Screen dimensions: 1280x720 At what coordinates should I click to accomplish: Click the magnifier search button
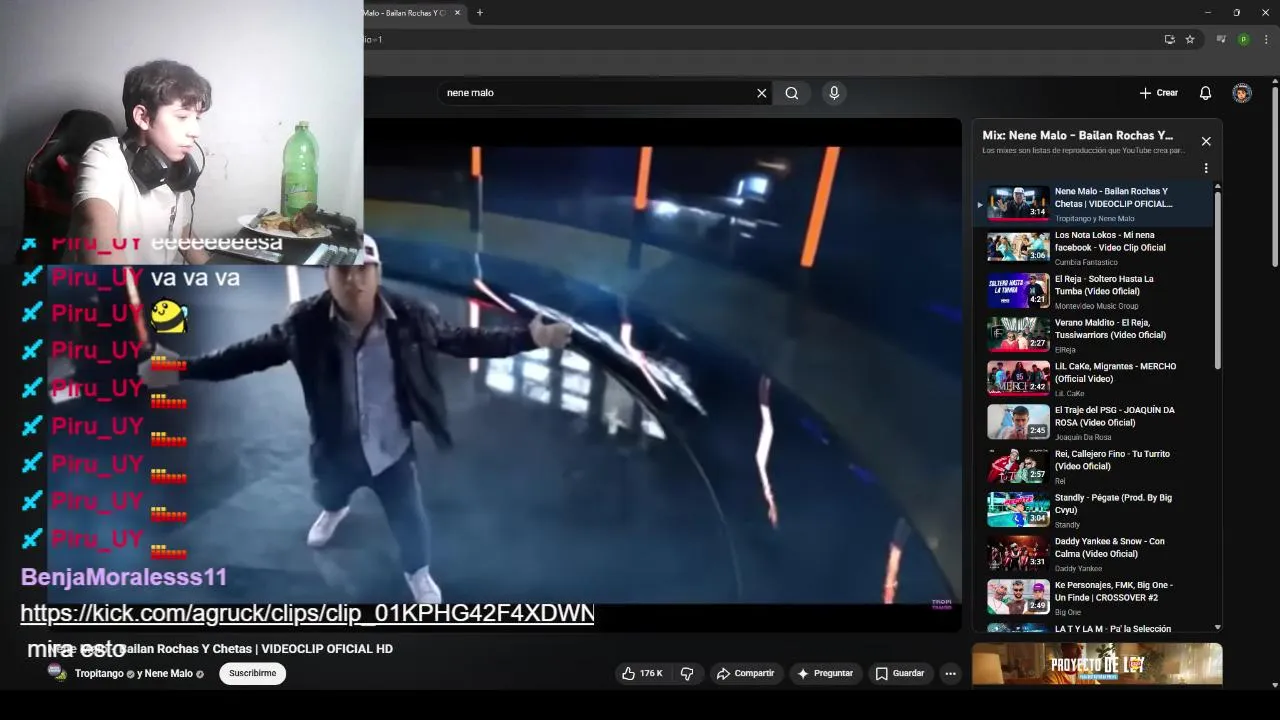coord(792,93)
